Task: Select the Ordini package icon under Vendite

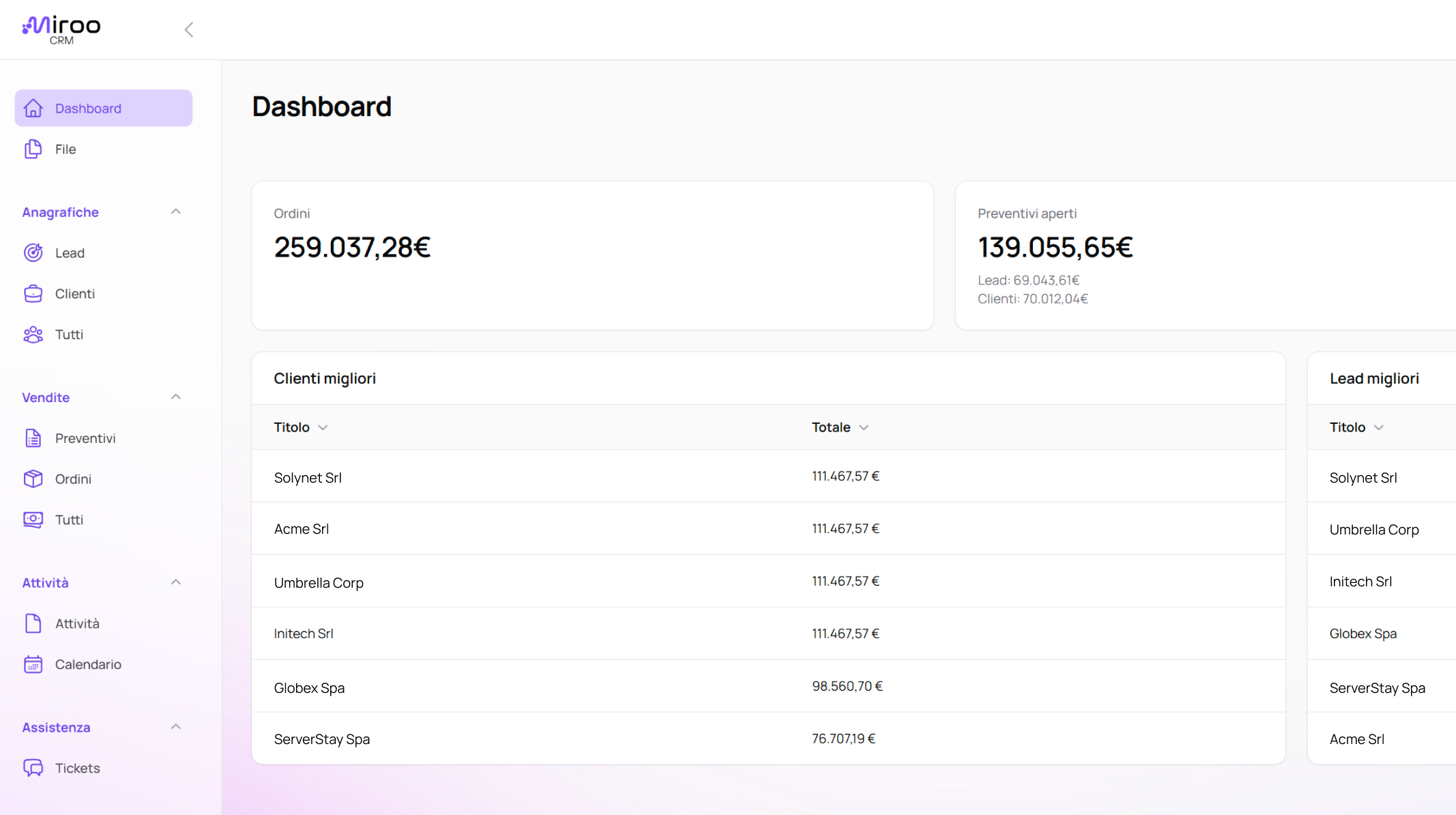Action: point(33,478)
